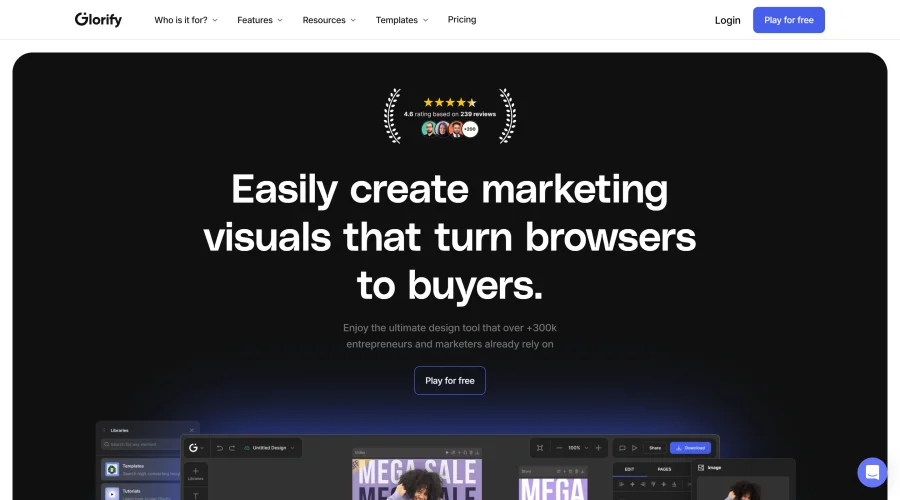
Task: Click the '+300k entrepreneurs' subheading text
Action: click(x=450, y=336)
